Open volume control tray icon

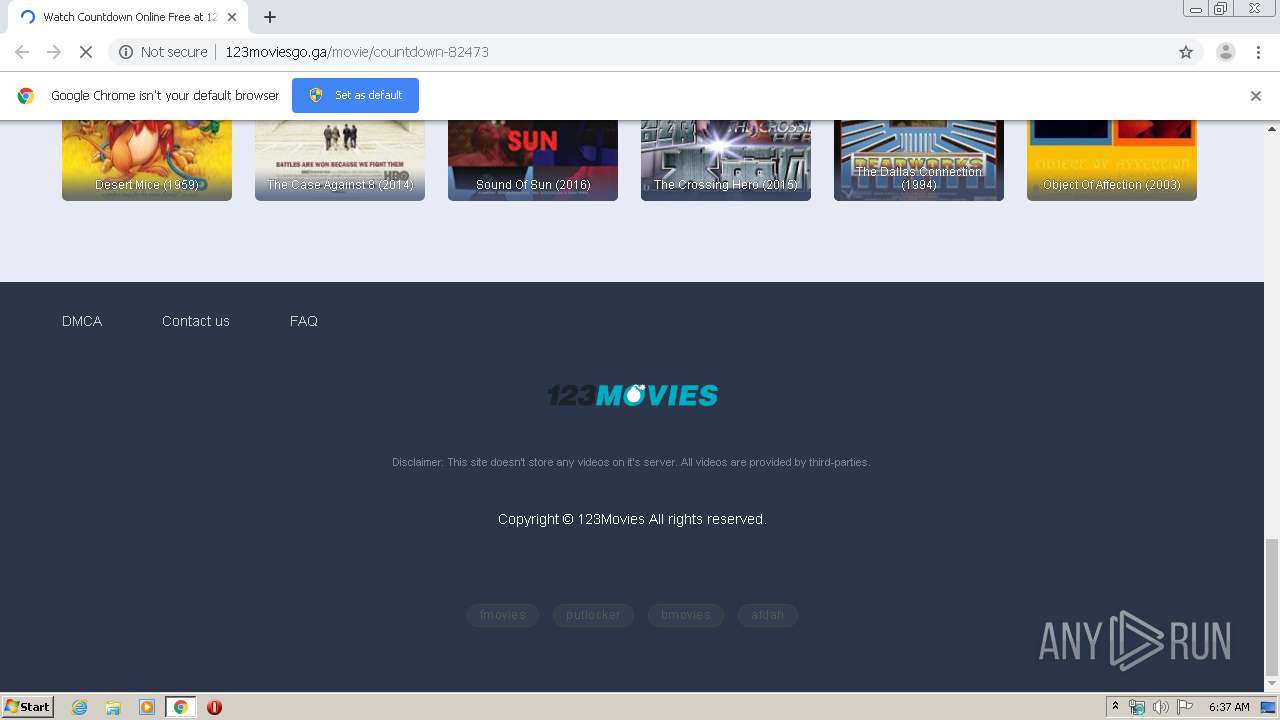coord(1160,707)
